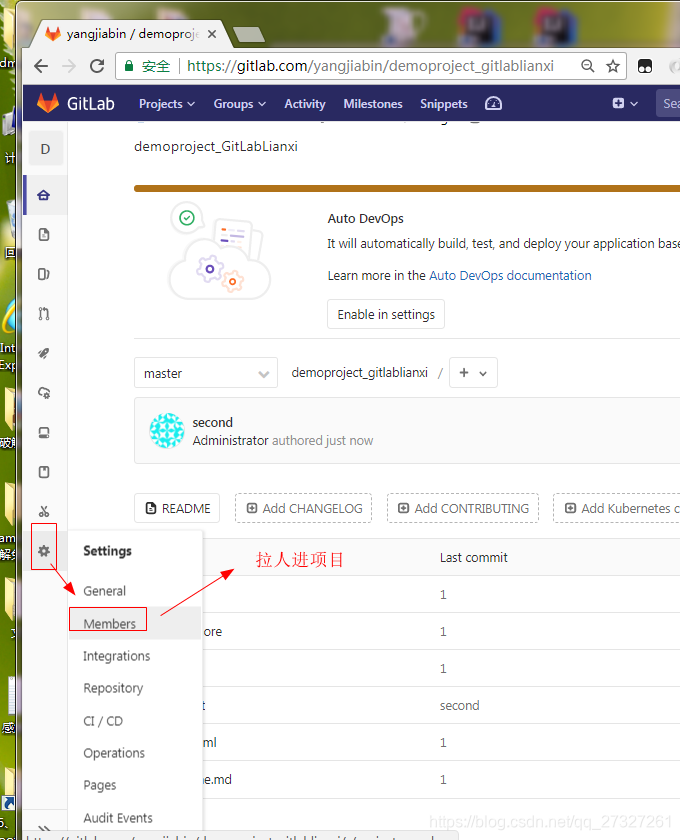Expand the new item plus dropdown in navbar

625,103
